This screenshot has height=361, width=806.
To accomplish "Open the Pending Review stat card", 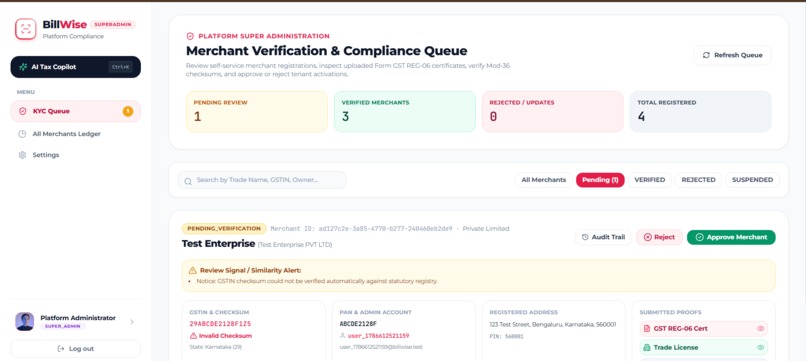I will click(257, 112).
